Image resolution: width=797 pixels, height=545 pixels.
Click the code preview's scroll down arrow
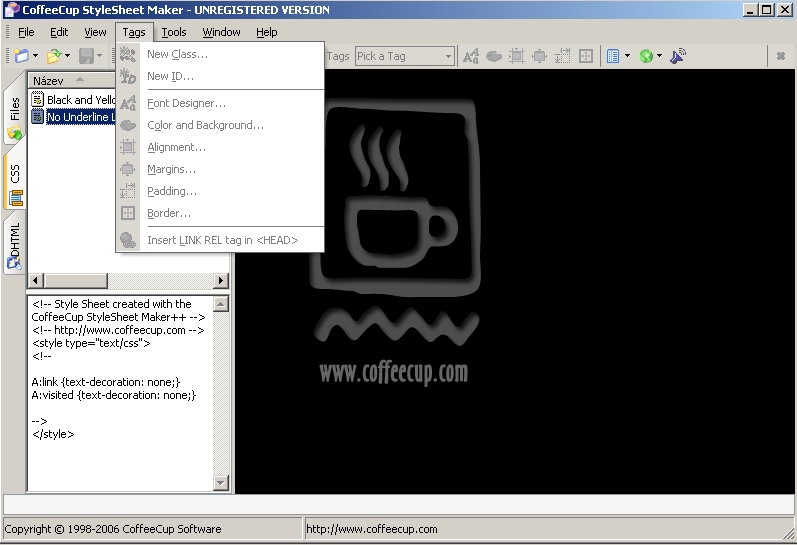tap(221, 483)
